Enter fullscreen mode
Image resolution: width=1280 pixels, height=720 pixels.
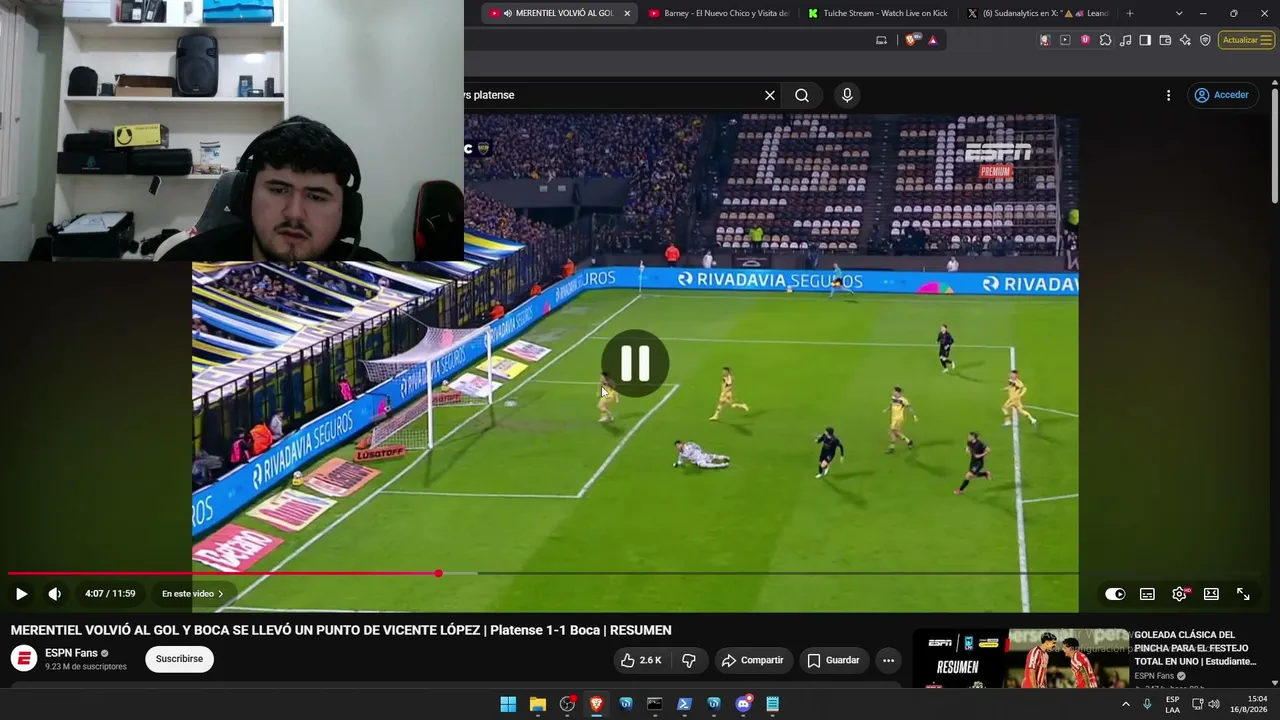coord(1243,594)
